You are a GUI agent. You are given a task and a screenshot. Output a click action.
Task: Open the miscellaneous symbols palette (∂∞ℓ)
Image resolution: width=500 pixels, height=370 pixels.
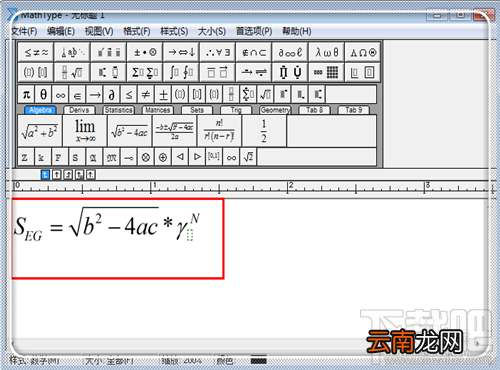[x=290, y=52]
